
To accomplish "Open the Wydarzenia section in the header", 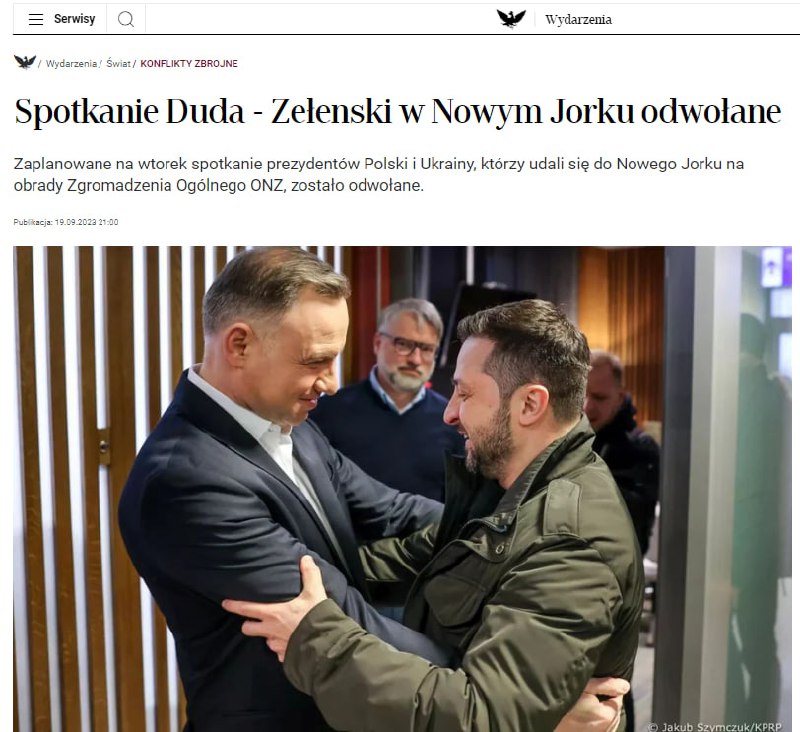I will 578,19.
